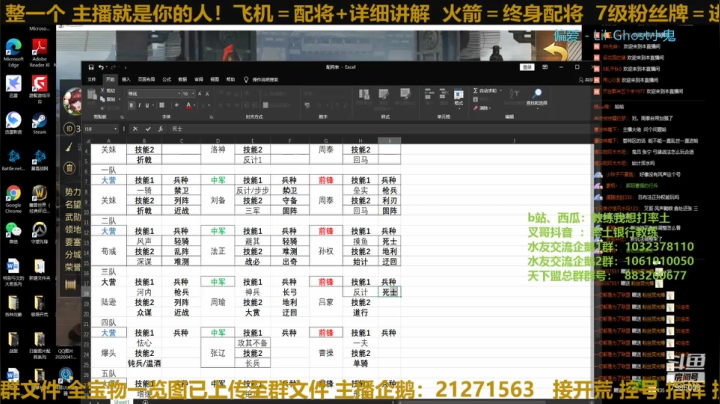Viewport: 720px width, 404px height.
Task: Select the cell 刘备 in the sheet
Action: [x=218, y=200]
